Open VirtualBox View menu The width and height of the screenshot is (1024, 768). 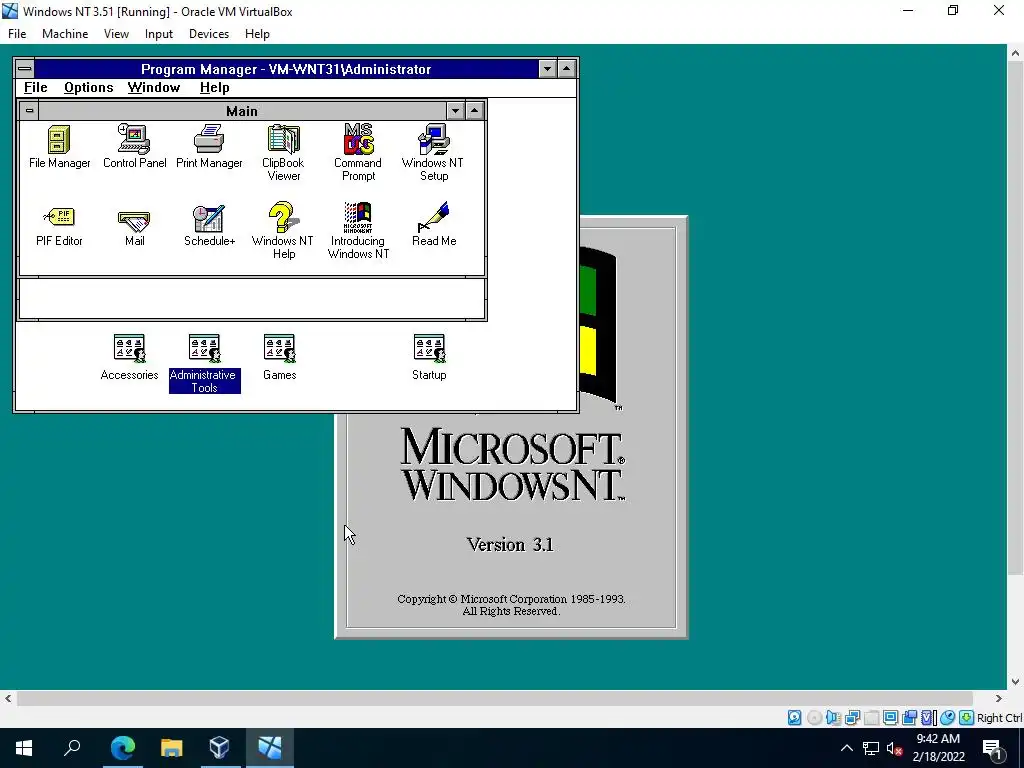click(116, 34)
